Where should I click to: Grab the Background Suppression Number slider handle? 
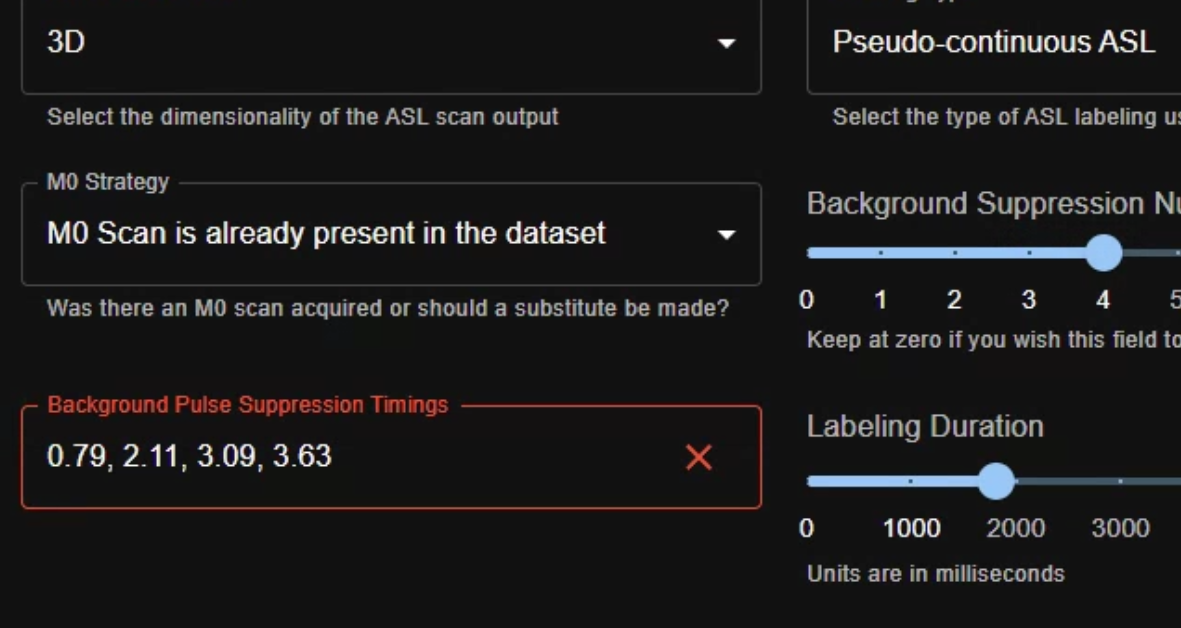coord(1104,254)
